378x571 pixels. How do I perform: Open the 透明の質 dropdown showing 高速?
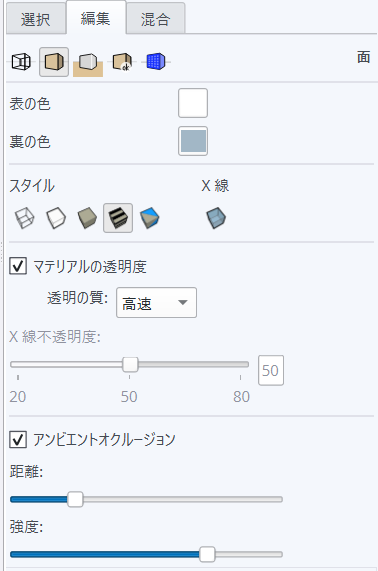(x=156, y=303)
